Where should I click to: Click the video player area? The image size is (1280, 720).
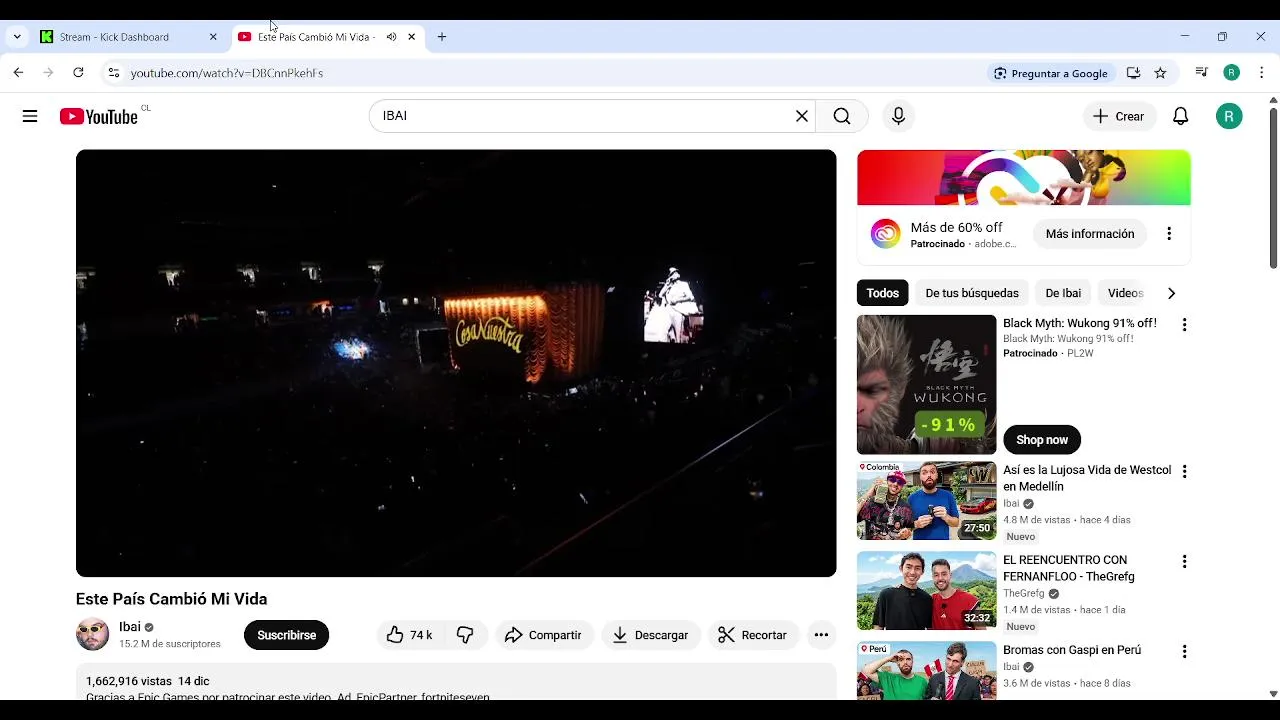456,363
